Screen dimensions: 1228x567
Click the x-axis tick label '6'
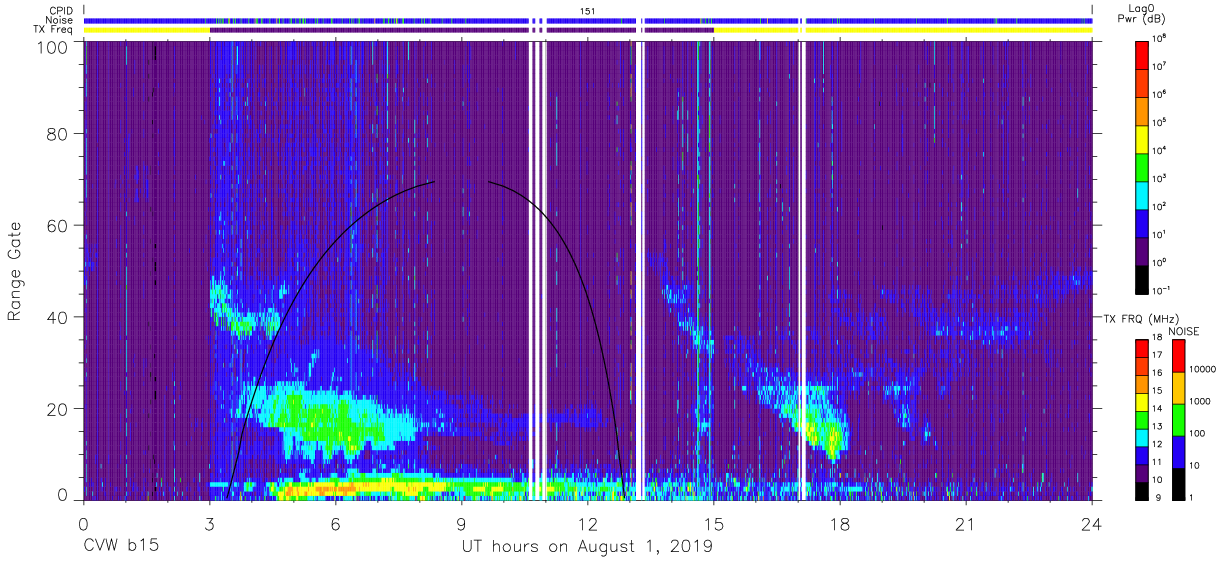point(336,524)
